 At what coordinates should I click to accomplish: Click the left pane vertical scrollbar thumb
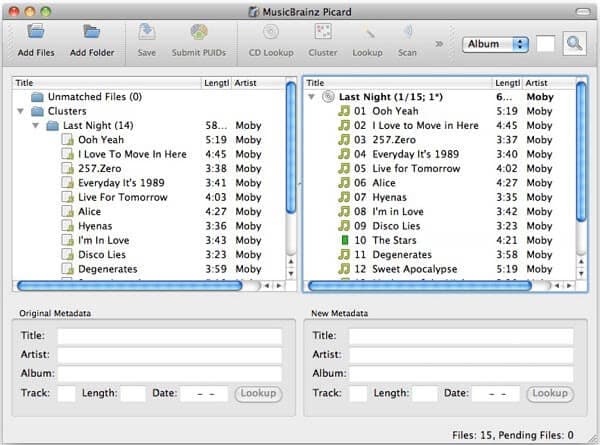(x=291, y=147)
